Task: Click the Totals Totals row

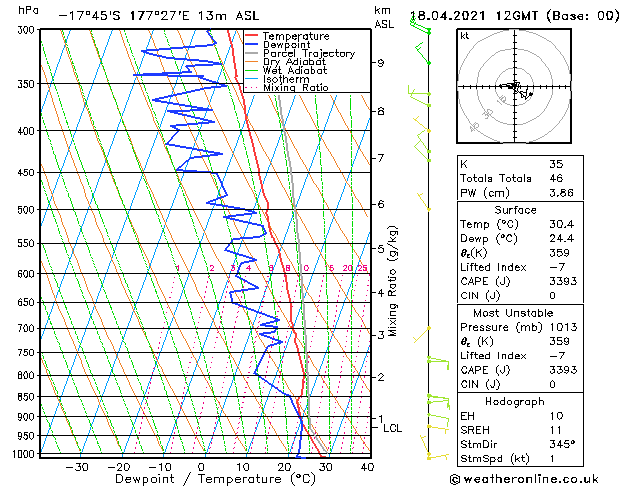Action: coord(520,178)
